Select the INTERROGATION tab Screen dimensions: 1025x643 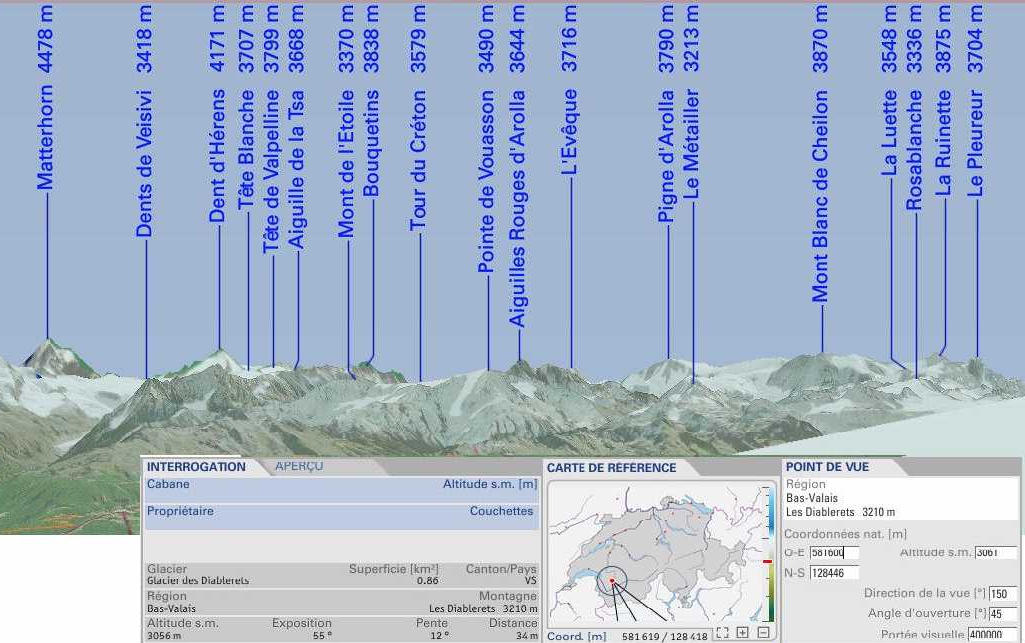coord(197,466)
